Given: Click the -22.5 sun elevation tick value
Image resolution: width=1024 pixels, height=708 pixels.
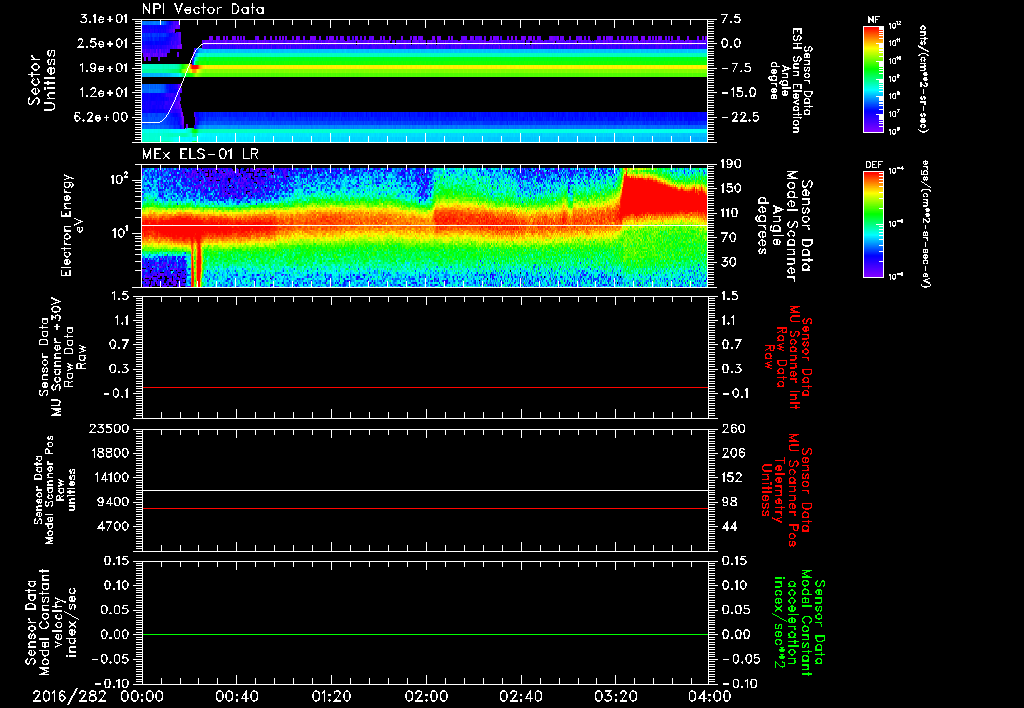Looking at the screenshot, I should (x=741, y=117).
